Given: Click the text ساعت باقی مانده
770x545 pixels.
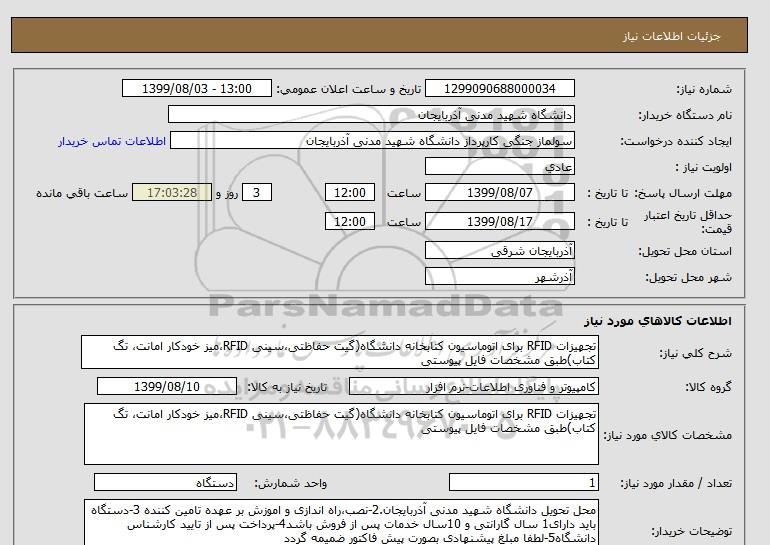Looking at the screenshot, I should [x=82, y=193].
